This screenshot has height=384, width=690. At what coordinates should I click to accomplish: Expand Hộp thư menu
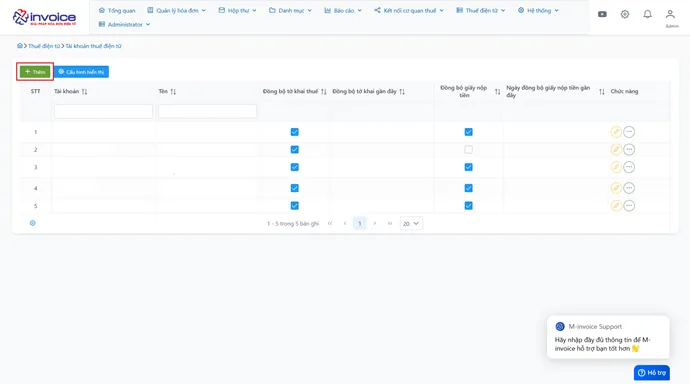tap(238, 10)
